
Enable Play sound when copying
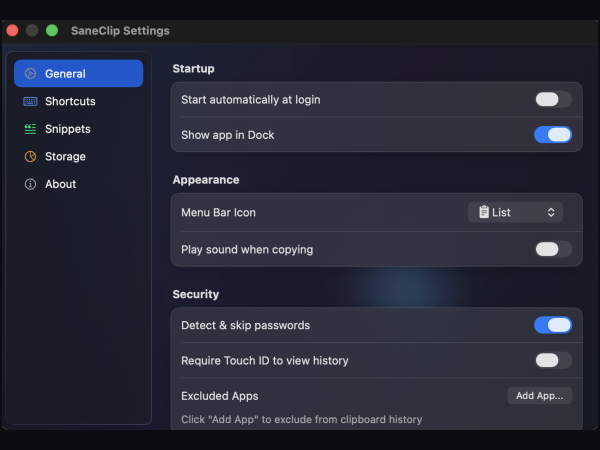click(553, 249)
